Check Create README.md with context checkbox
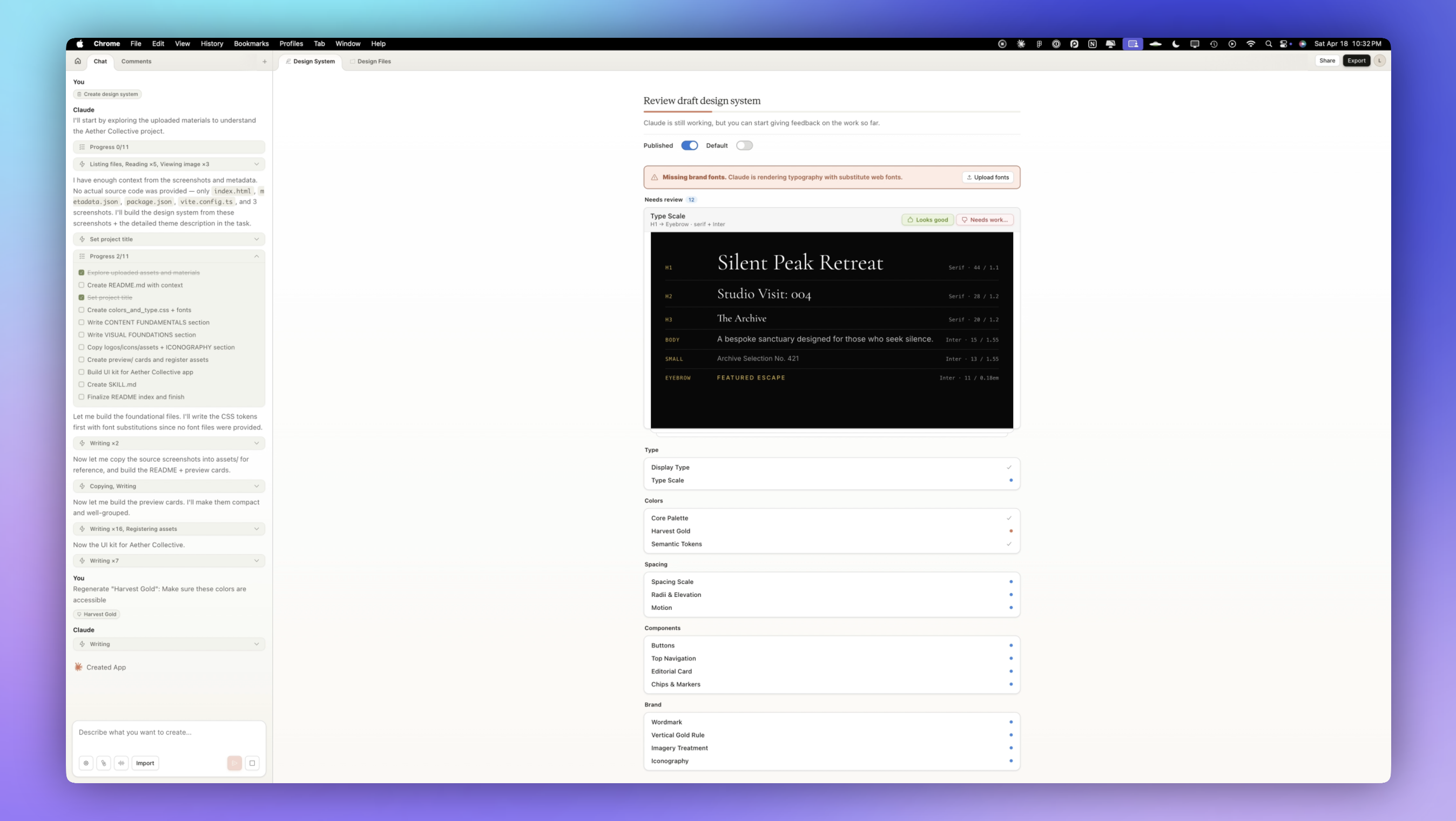Screen dimensions: 1456x821 tap(82, 285)
